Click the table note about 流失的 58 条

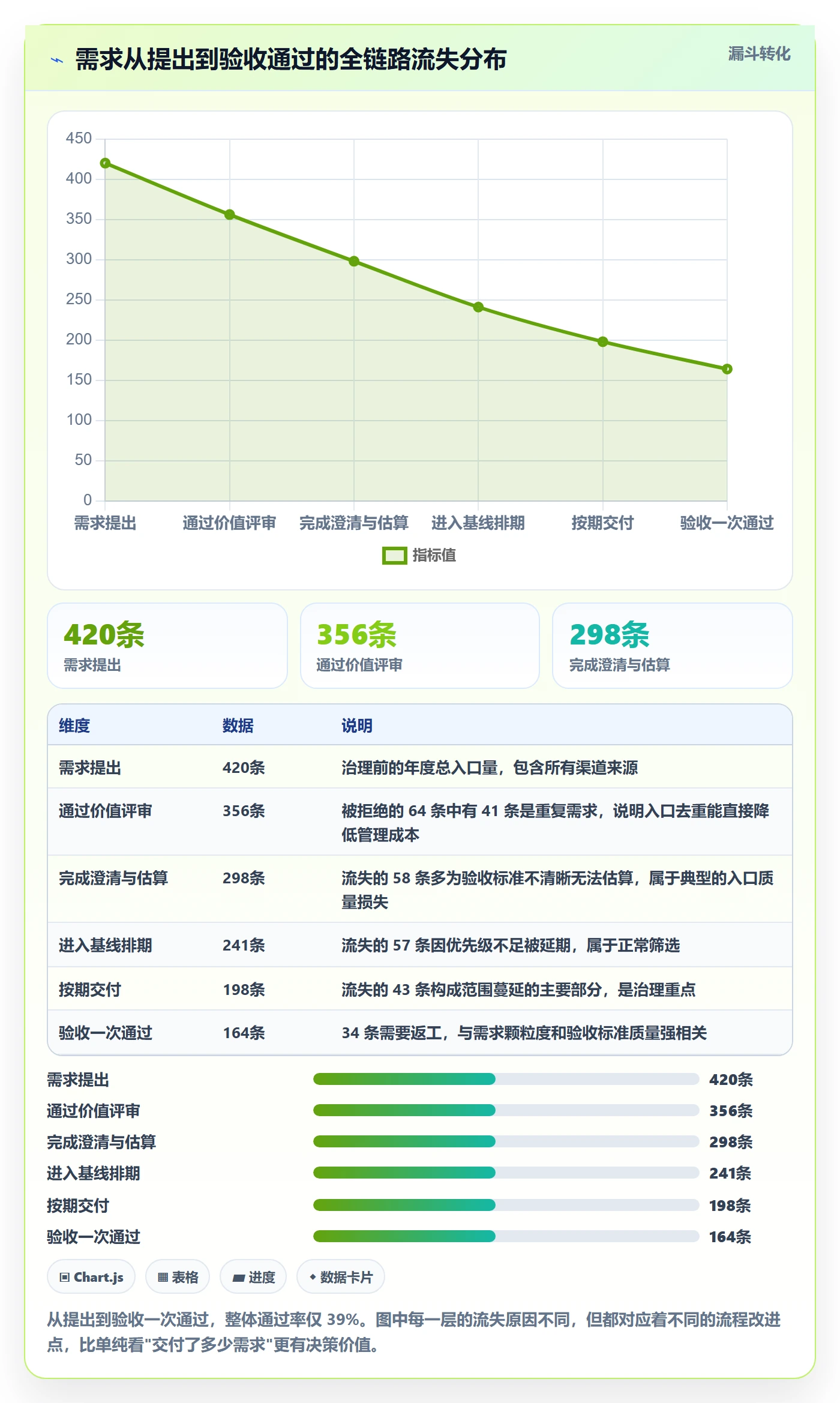pos(557,890)
